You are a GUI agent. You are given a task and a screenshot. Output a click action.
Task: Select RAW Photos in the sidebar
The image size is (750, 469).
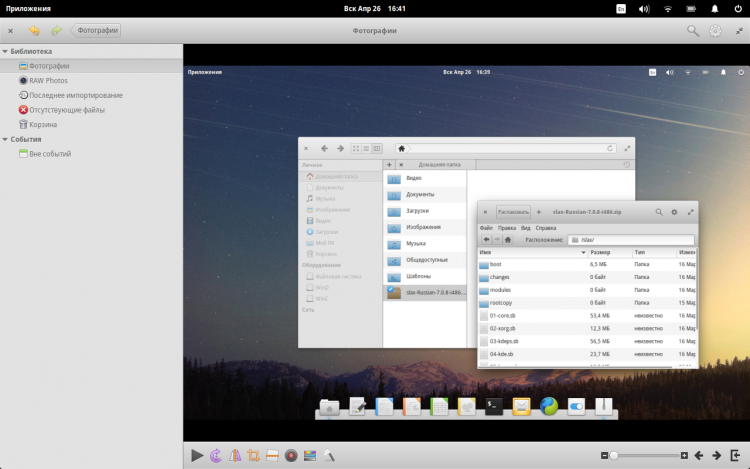[48, 80]
